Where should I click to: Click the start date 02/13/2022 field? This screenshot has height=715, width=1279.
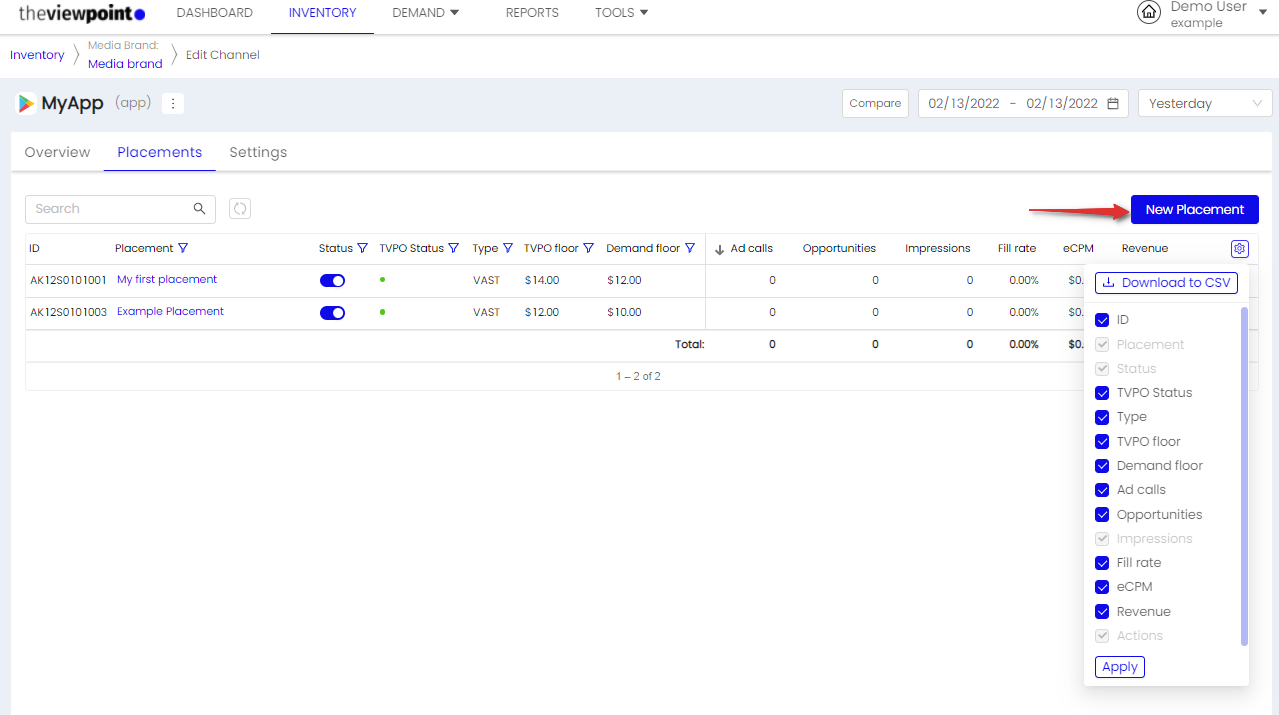(963, 103)
